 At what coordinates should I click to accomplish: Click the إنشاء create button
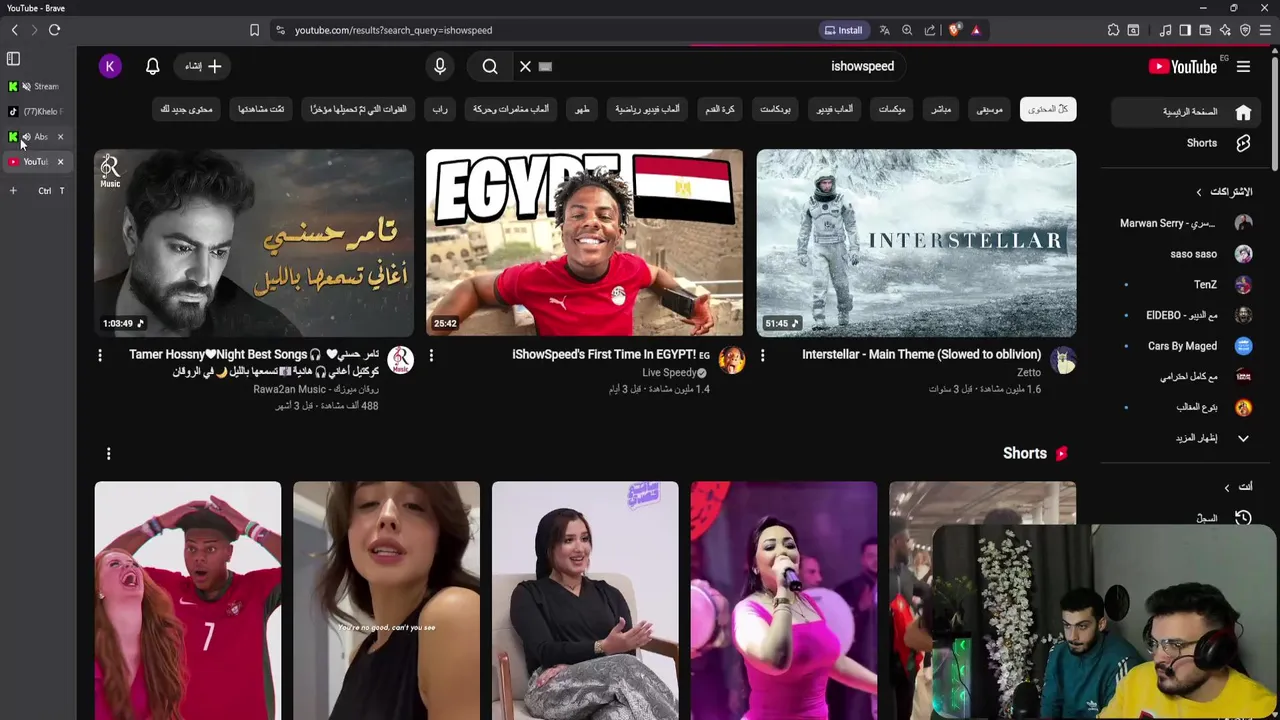point(203,66)
